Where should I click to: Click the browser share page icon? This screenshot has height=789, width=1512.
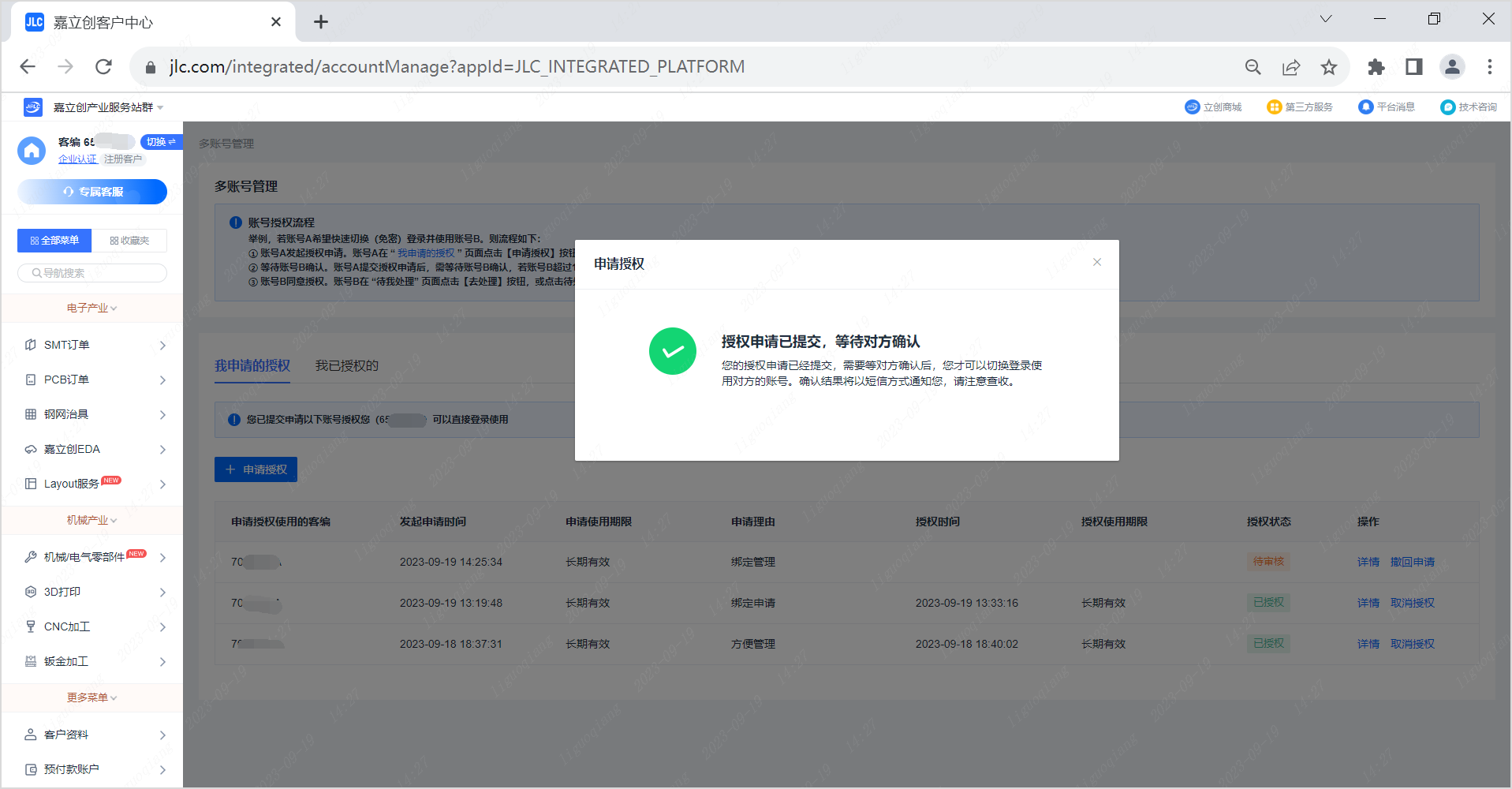[x=1291, y=67]
